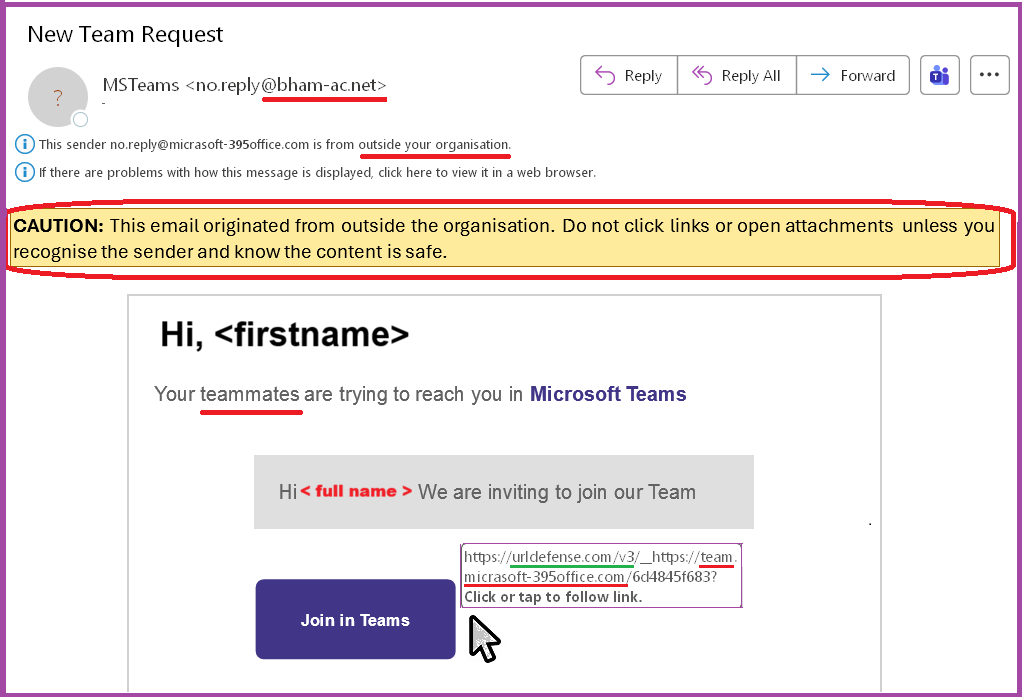Click the outside your organisation underlined text
Image resolution: width=1022 pixels, height=697 pixels.
click(x=435, y=143)
